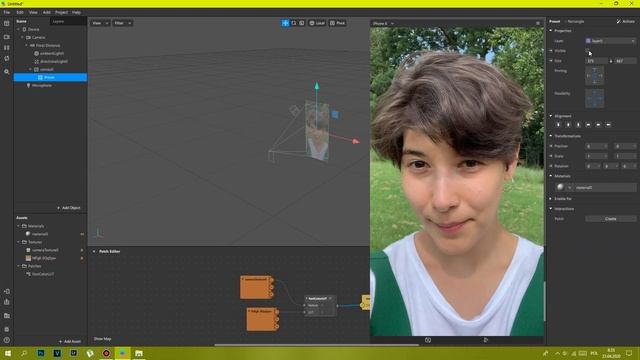
Task: Collapse the Patch Editor panel arrow
Action: (94, 251)
